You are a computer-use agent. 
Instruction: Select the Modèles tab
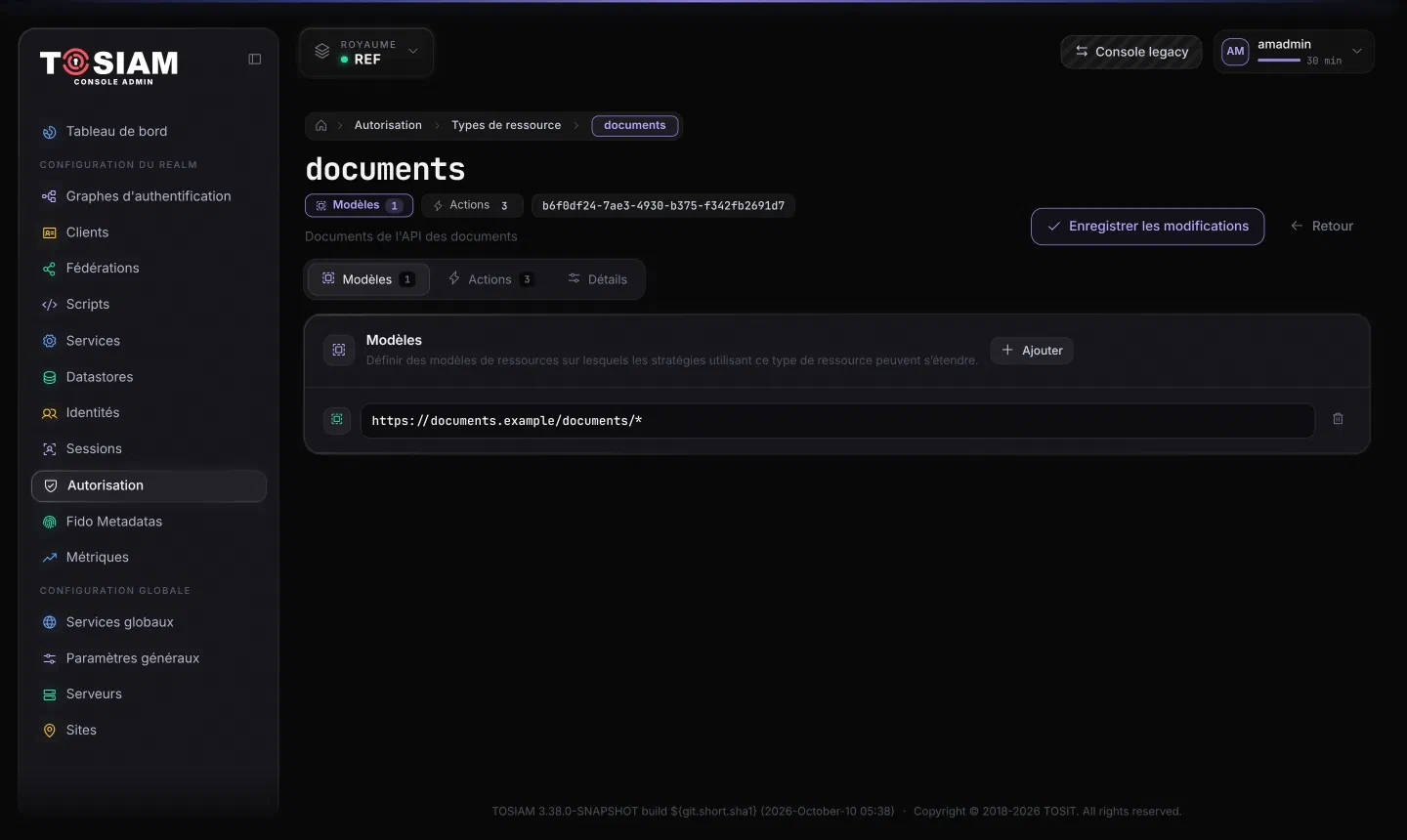pos(368,279)
